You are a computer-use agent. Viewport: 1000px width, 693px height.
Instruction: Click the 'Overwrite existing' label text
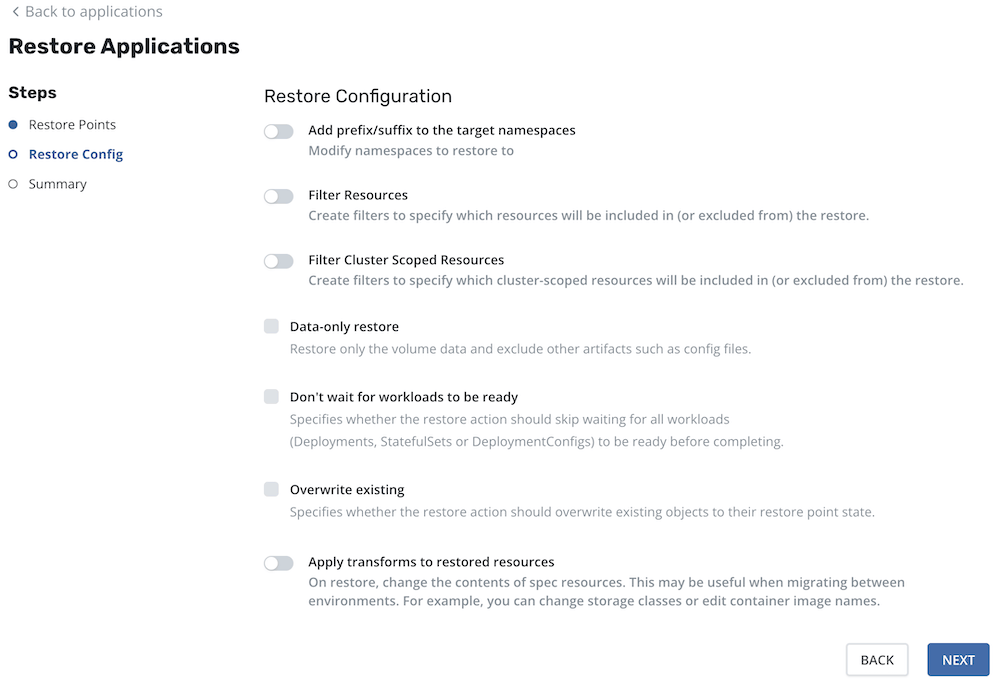pos(347,490)
